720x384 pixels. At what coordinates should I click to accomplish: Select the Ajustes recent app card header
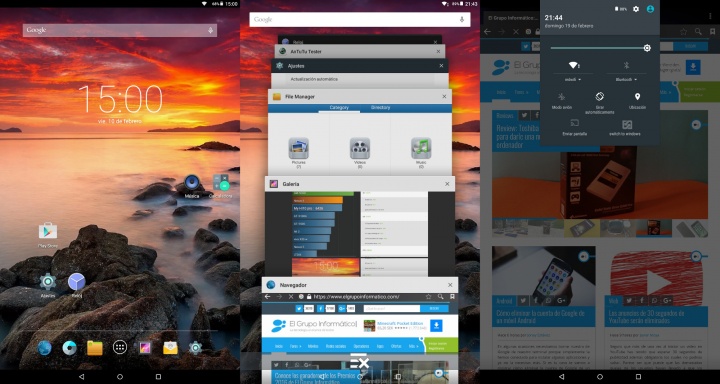[x=360, y=66]
